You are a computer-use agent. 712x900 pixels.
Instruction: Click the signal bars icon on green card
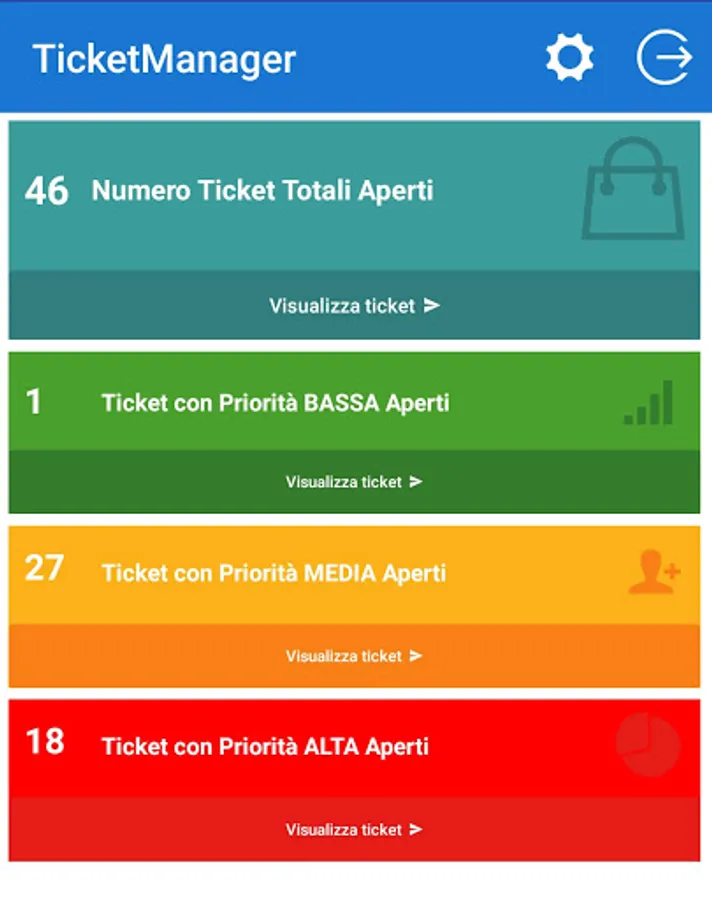[648, 402]
